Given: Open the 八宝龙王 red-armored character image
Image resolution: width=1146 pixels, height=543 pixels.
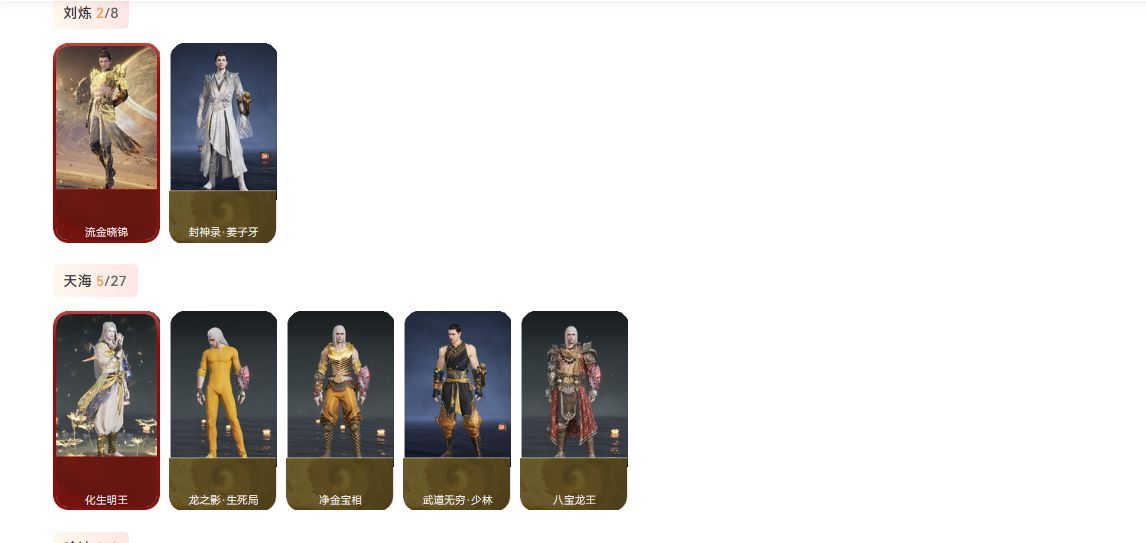Looking at the screenshot, I should click(574, 384).
